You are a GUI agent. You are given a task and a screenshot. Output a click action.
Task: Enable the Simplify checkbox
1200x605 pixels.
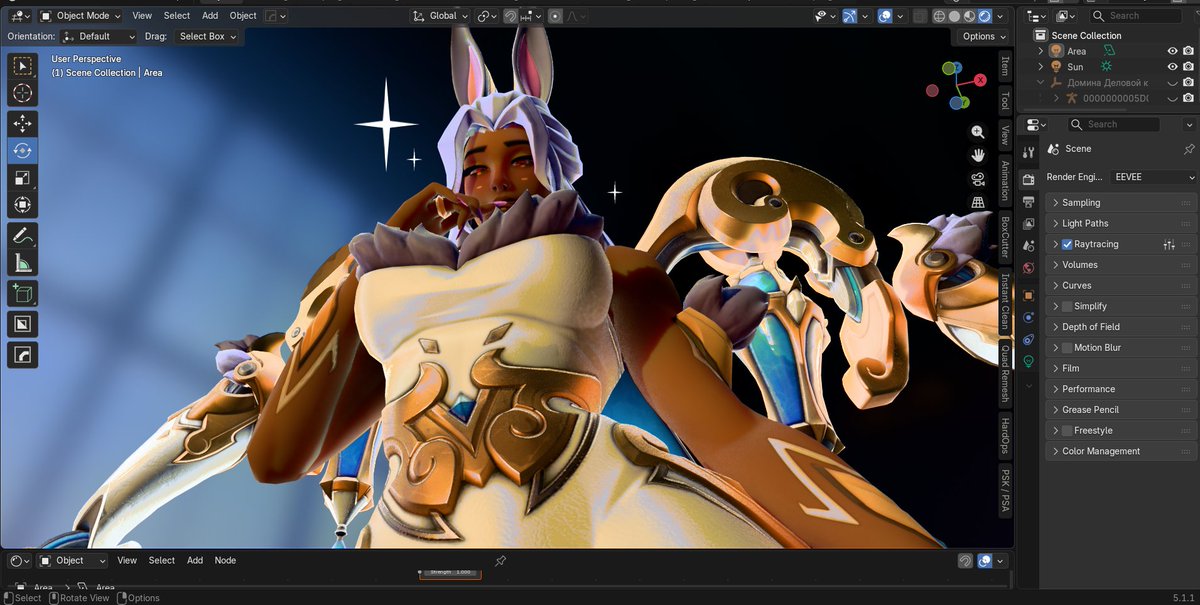pyautogui.click(x=1067, y=306)
